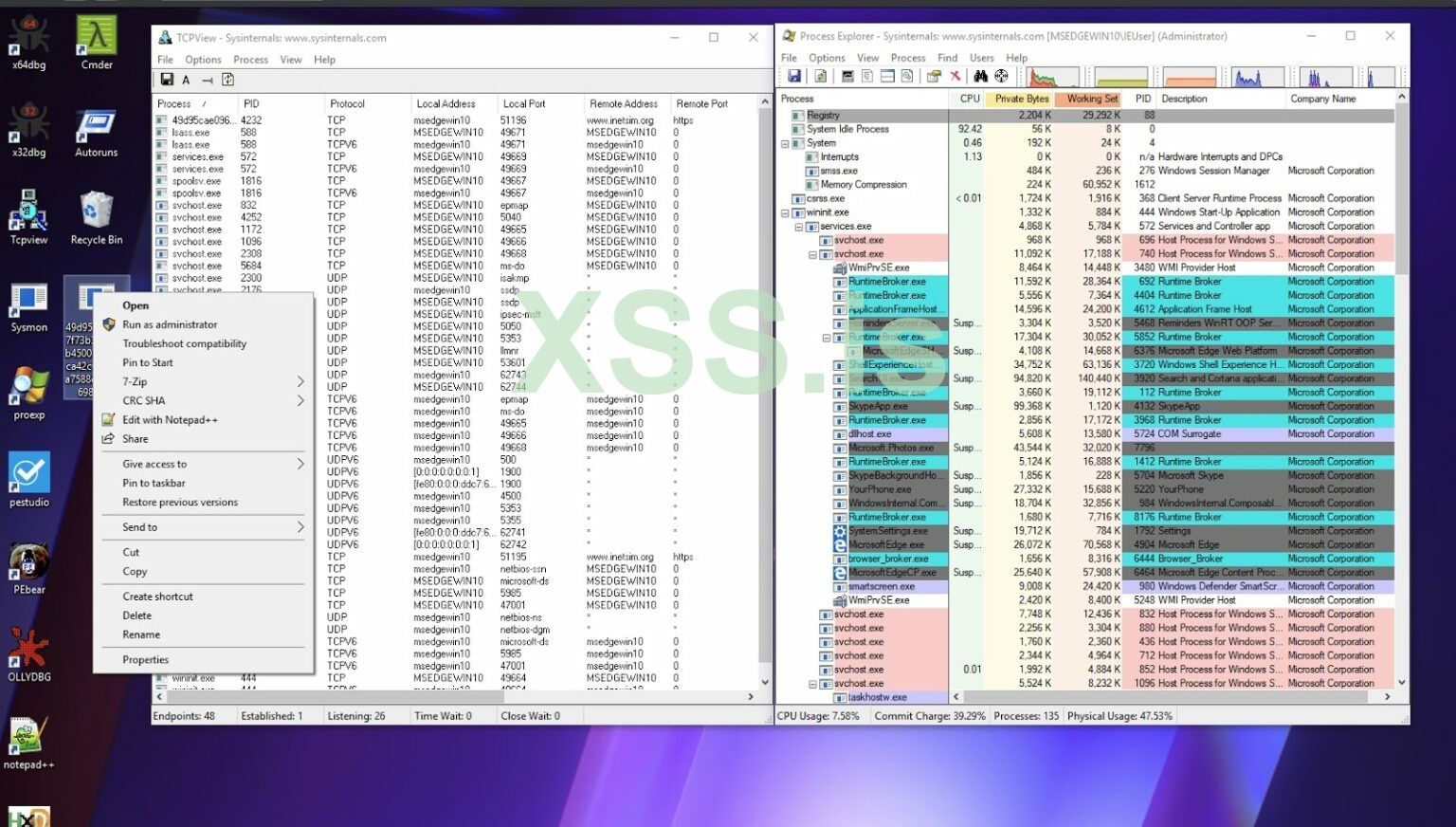Collapse svchost.exe PID 1096 tree node
The image size is (1456, 827).
click(812, 684)
